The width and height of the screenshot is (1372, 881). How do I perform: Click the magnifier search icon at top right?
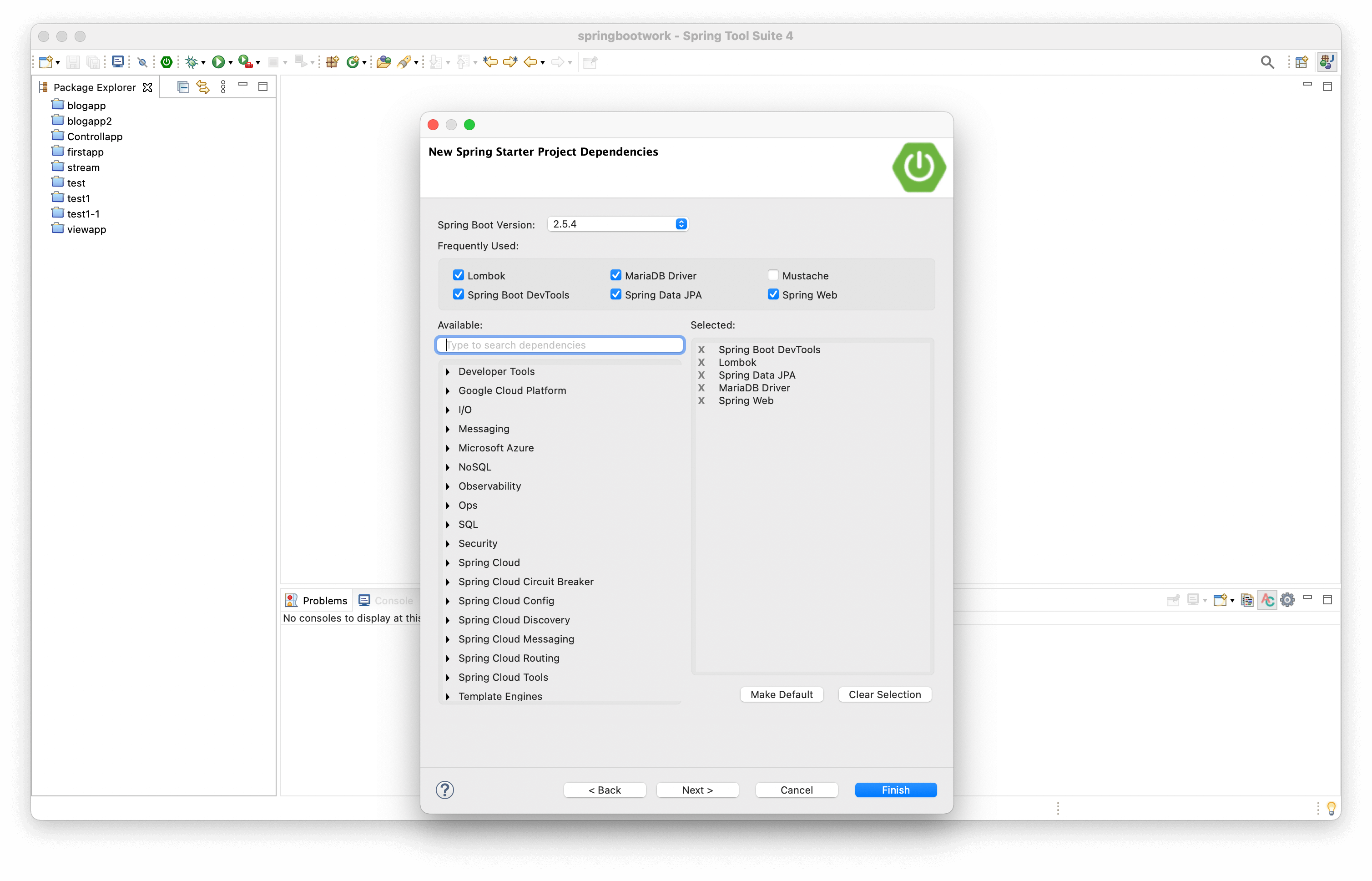coord(1267,62)
